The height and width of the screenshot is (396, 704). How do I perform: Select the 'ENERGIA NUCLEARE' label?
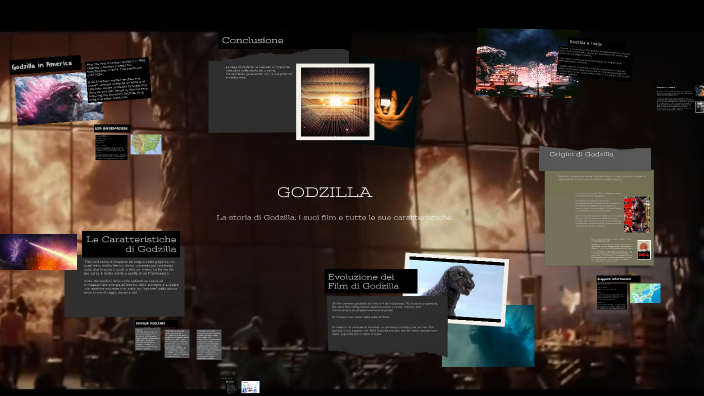point(150,323)
